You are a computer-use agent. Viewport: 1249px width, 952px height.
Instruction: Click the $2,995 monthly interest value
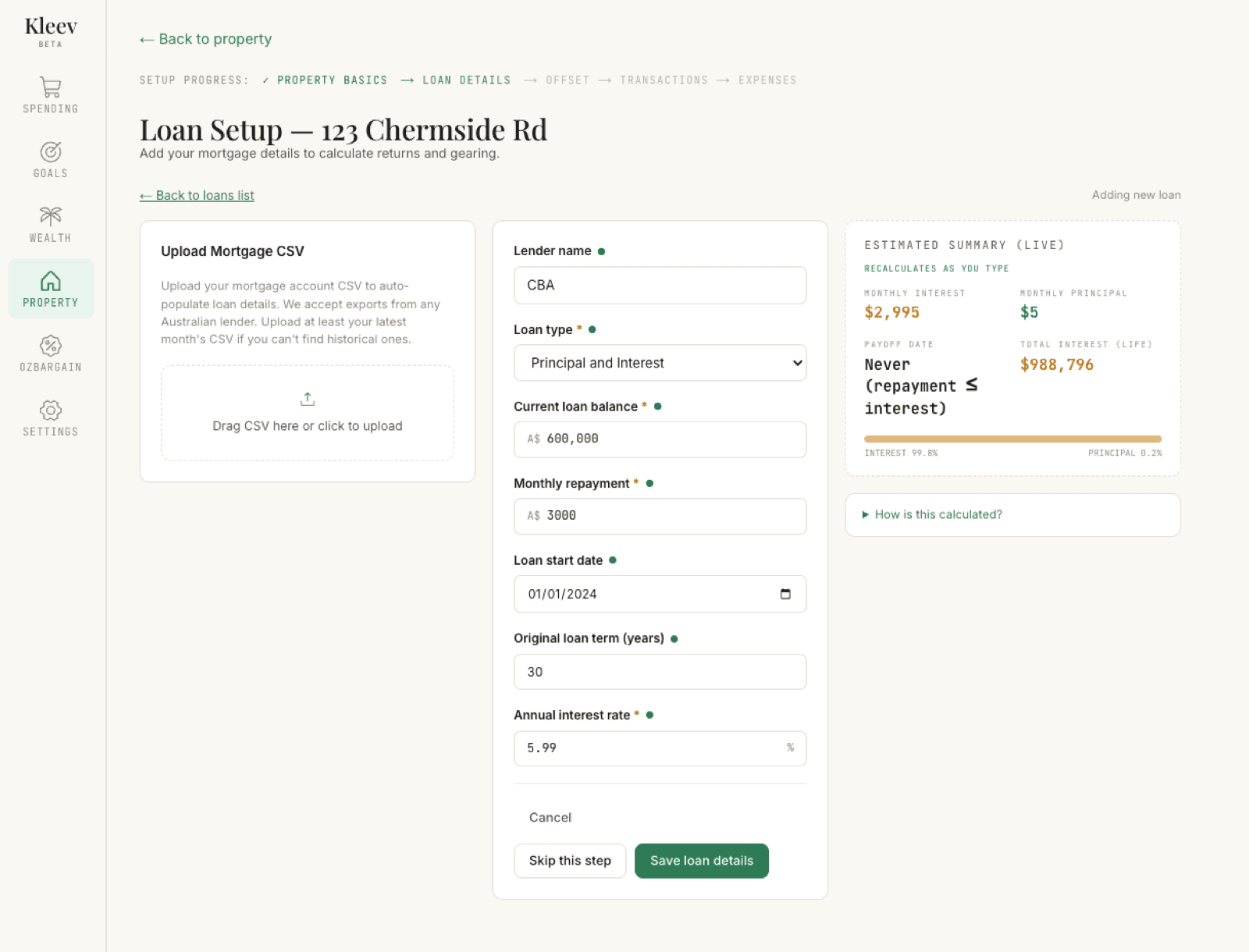tap(891, 313)
